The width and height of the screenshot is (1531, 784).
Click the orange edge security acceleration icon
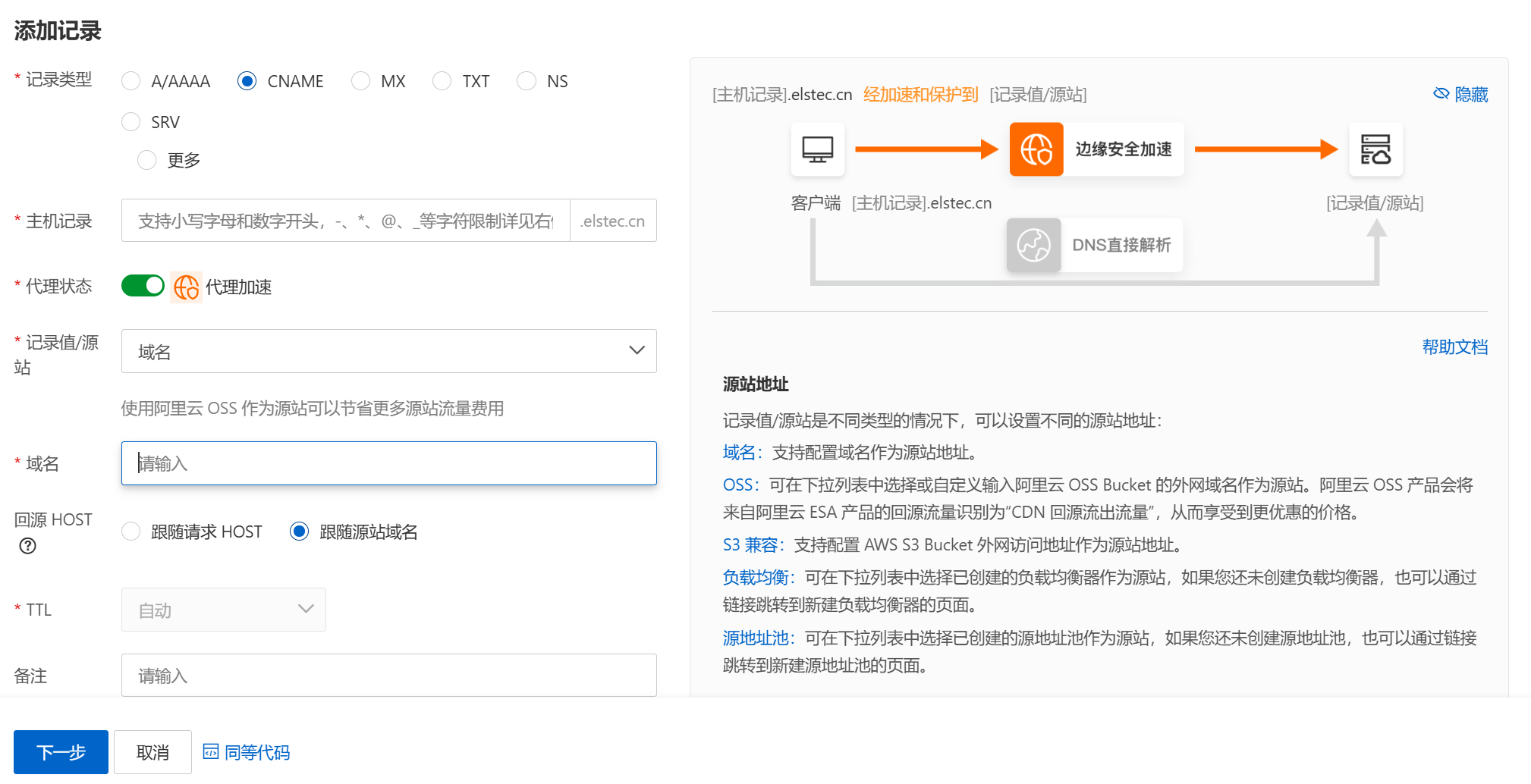coord(1036,149)
